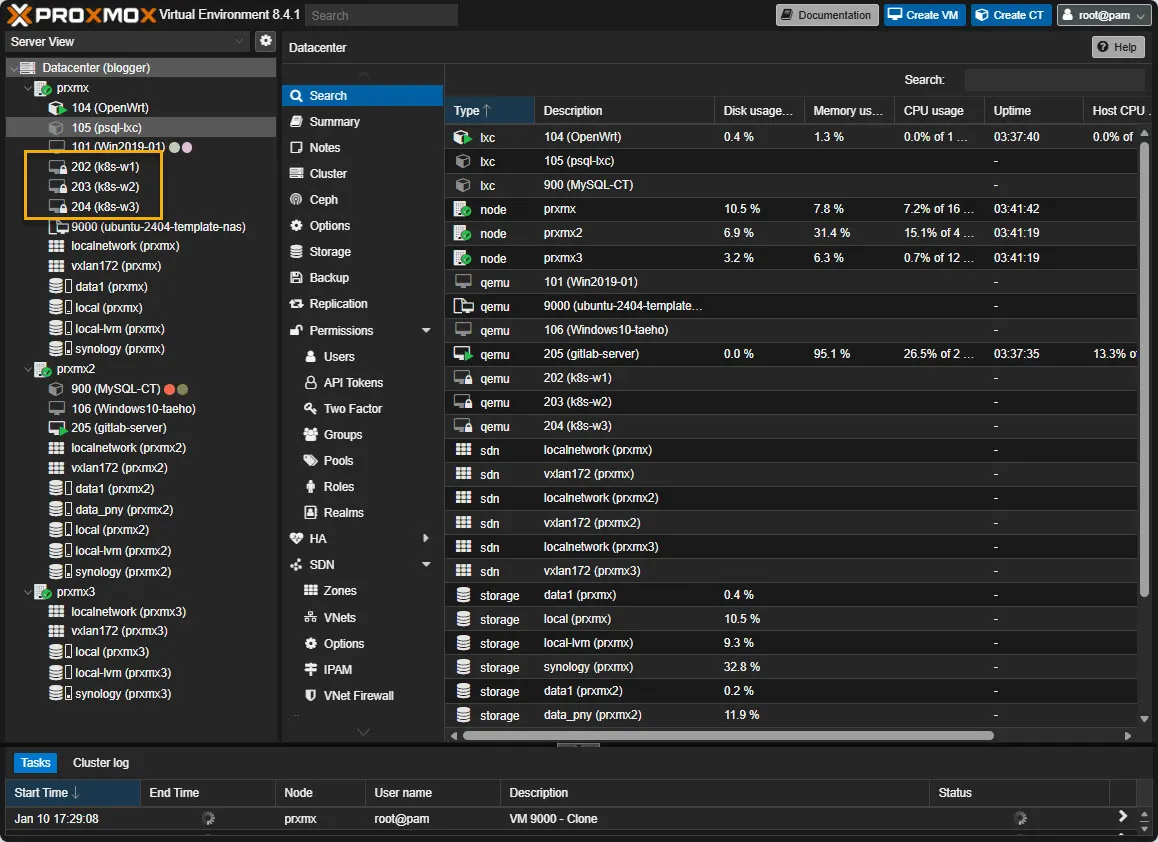This screenshot has width=1158, height=842.
Task: Select 106 (Windows10-taeho) in the tree
Action: pyautogui.click(x=133, y=408)
